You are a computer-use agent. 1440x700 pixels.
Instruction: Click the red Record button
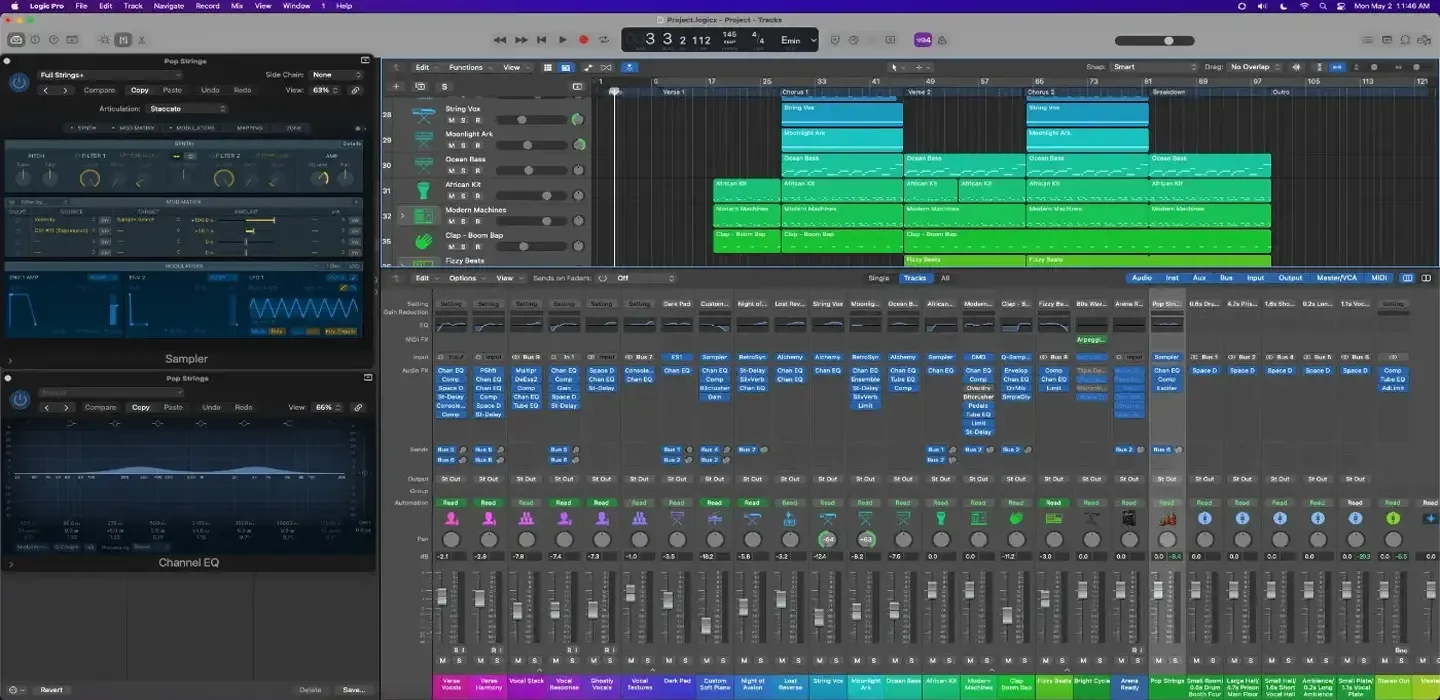pyautogui.click(x=584, y=40)
